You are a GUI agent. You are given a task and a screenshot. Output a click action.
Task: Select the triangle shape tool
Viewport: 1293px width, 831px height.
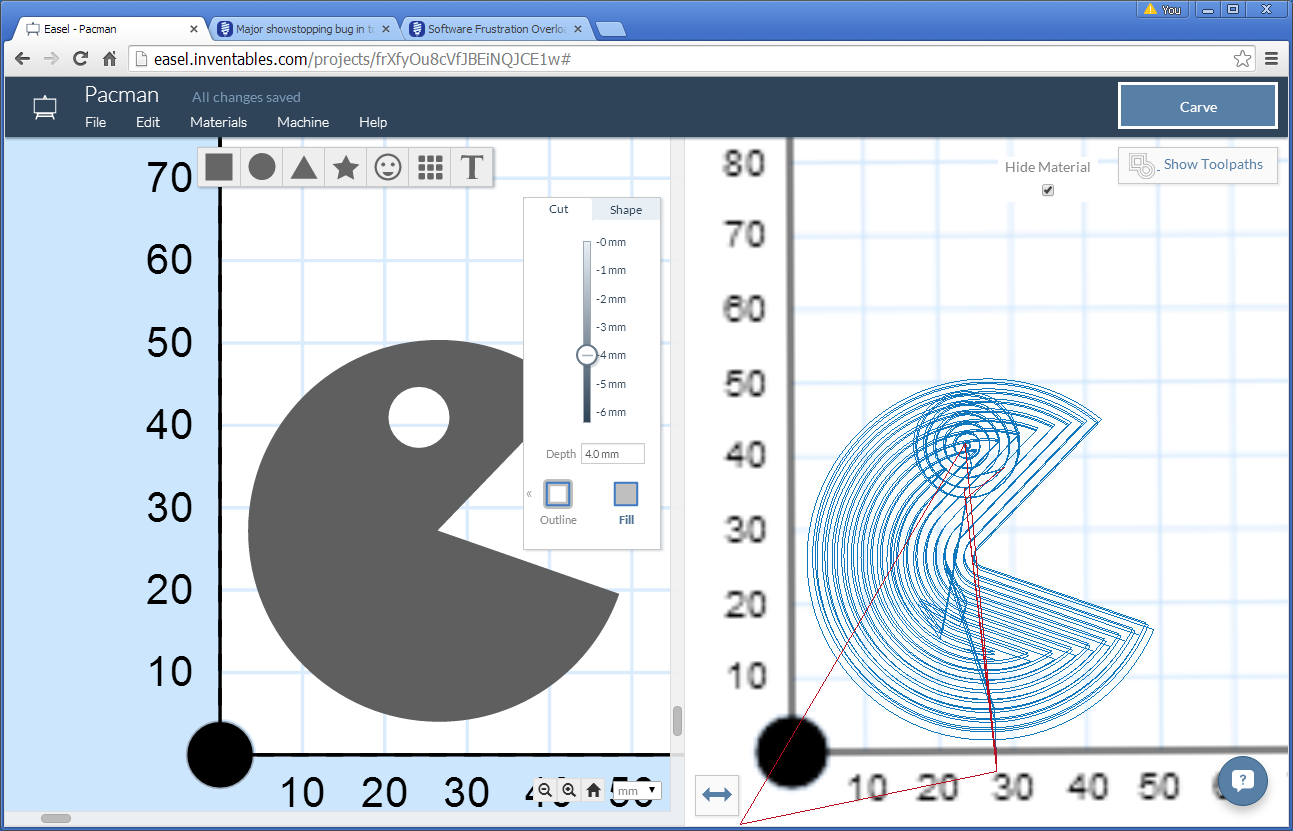[x=304, y=167]
